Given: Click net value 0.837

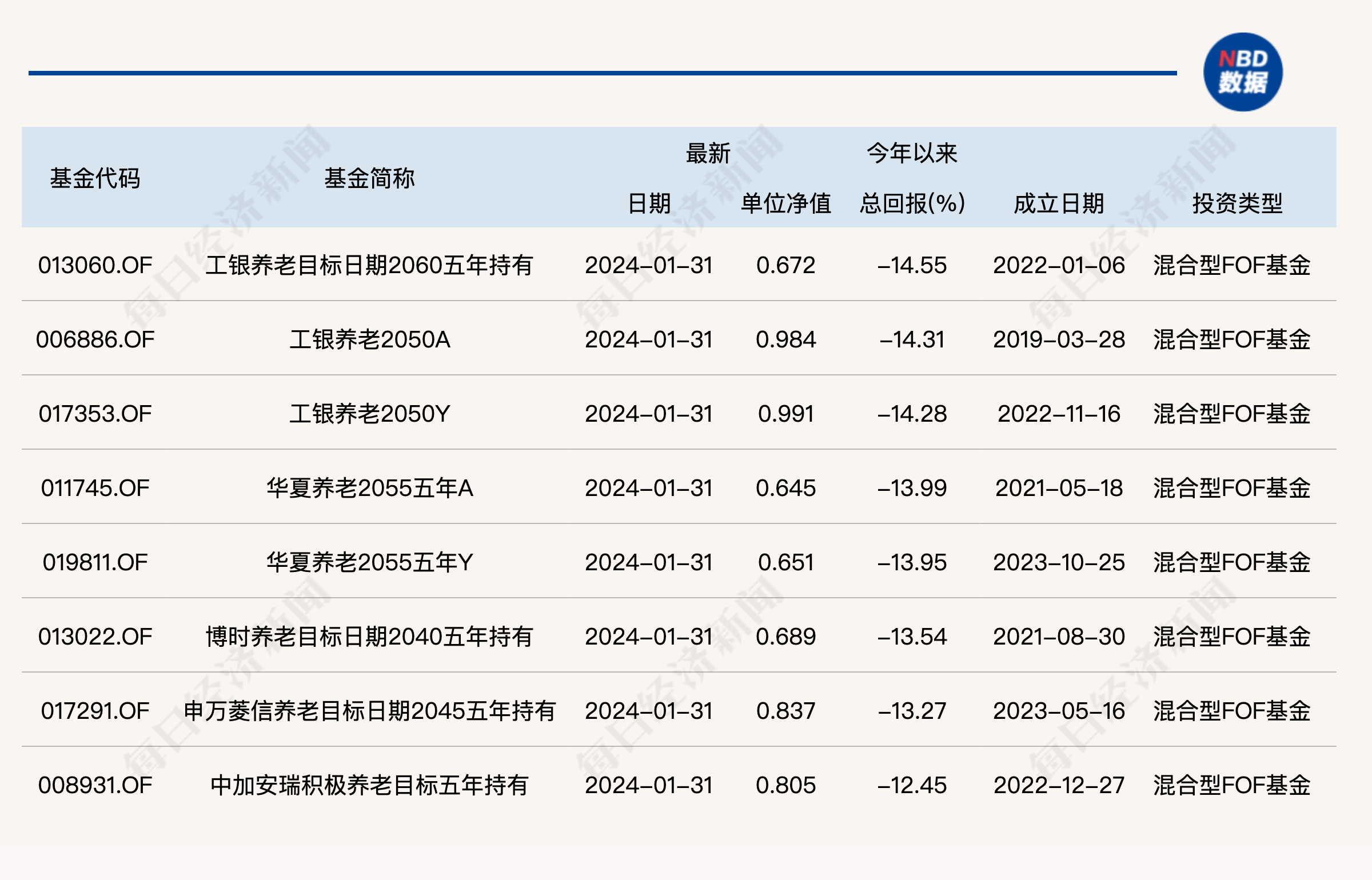Looking at the screenshot, I should pyautogui.click(x=786, y=711).
